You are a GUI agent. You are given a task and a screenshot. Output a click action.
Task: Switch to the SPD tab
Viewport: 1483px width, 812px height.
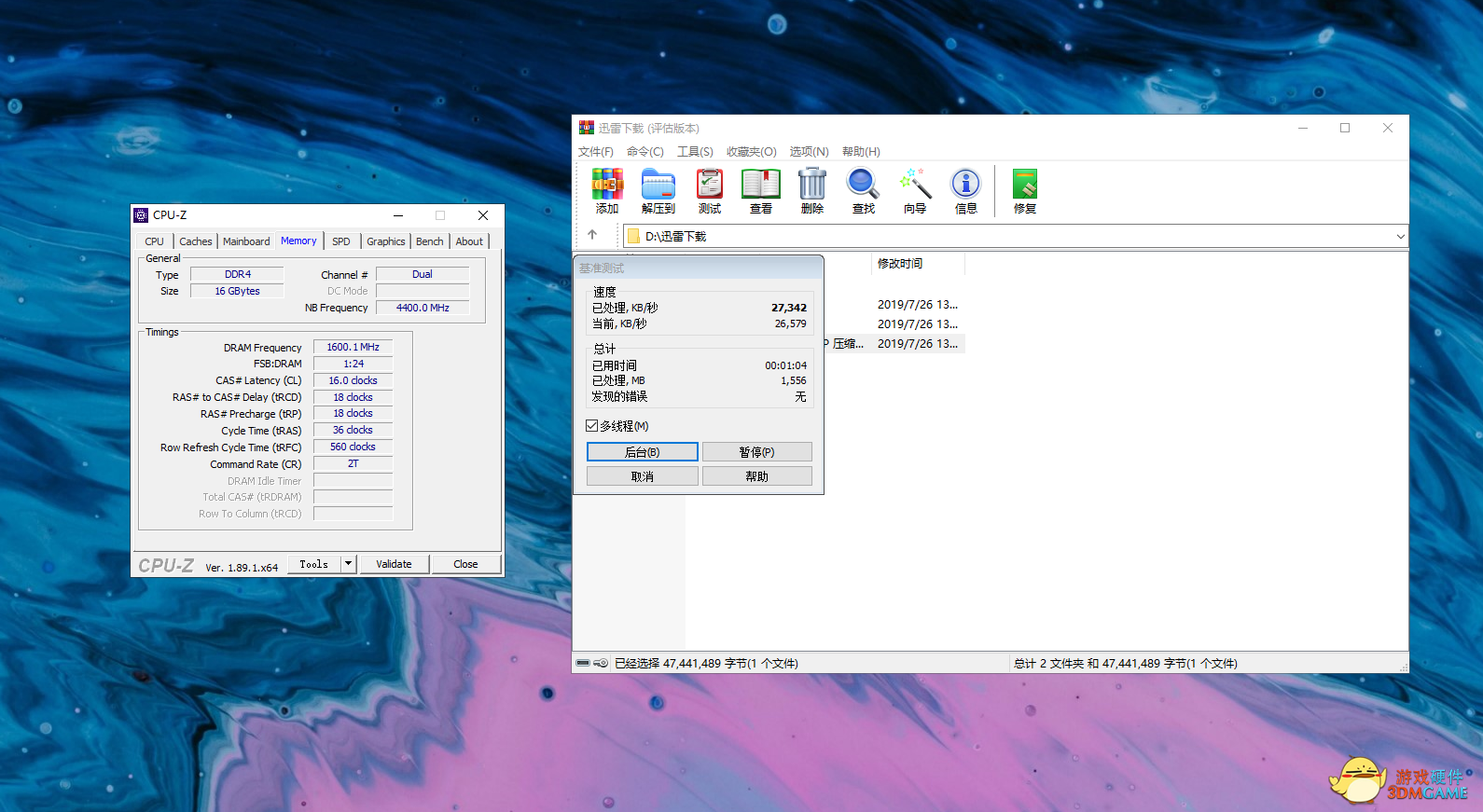click(341, 241)
